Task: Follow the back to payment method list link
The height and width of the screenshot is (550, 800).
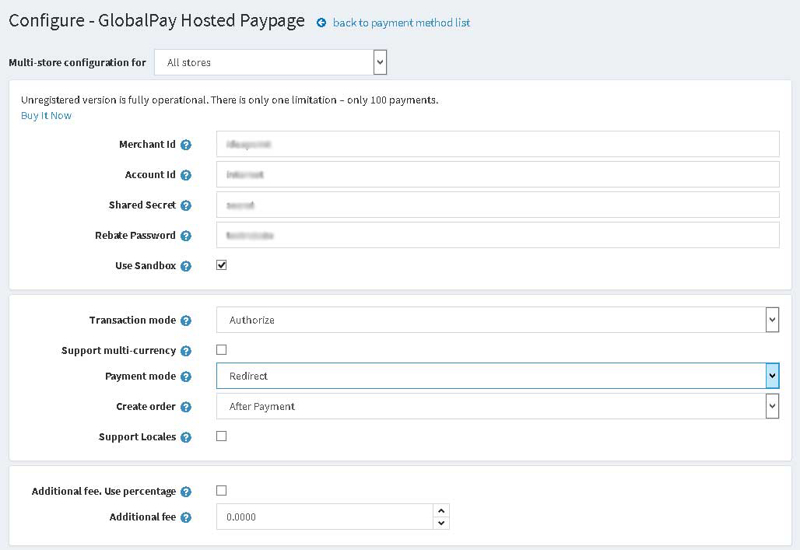Action: pyautogui.click(x=401, y=23)
